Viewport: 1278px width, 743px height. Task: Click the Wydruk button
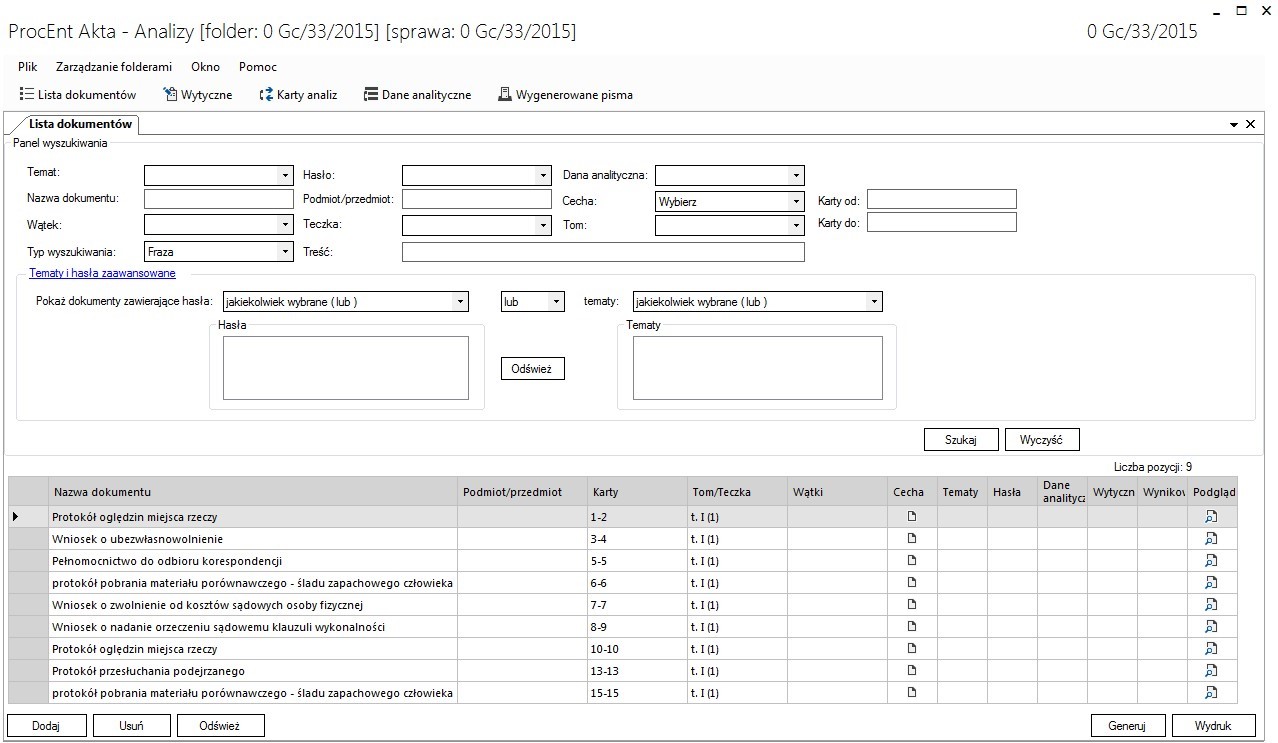pyautogui.click(x=1212, y=726)
